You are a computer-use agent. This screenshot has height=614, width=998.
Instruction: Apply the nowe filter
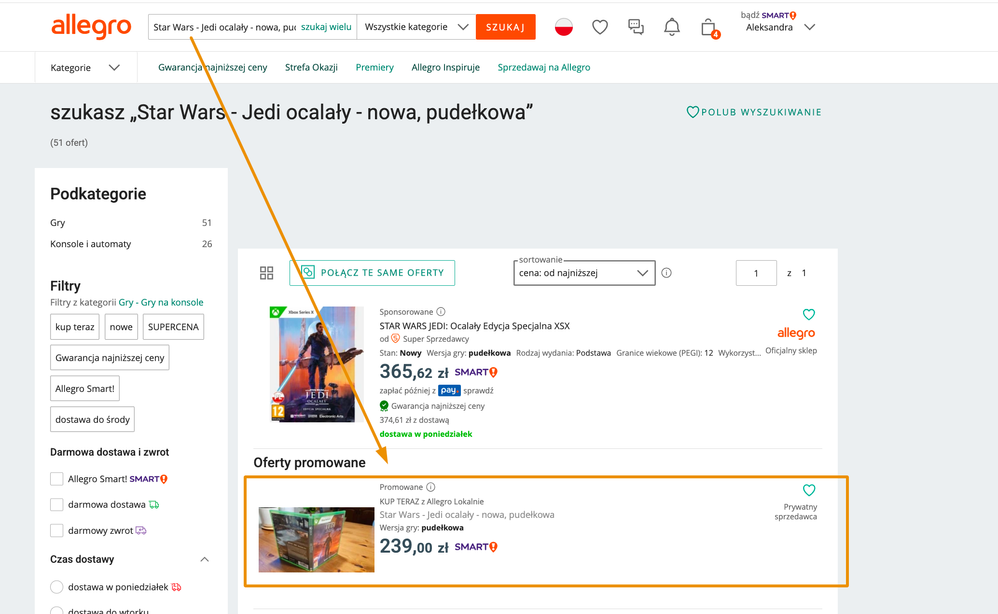[x=121, y=327]
